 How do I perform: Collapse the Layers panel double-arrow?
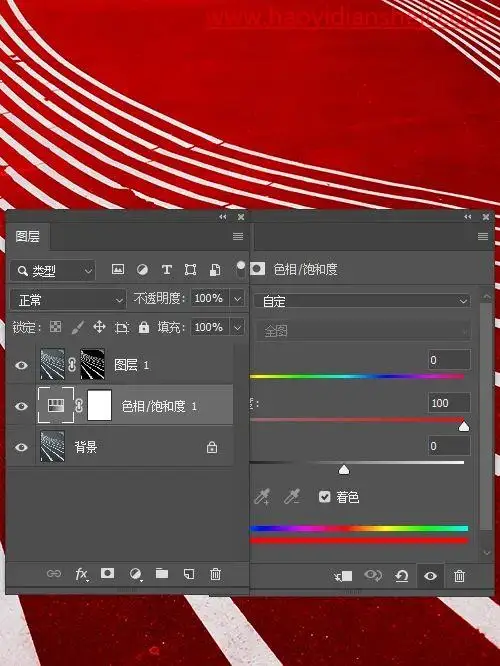(x=223, y=217)
